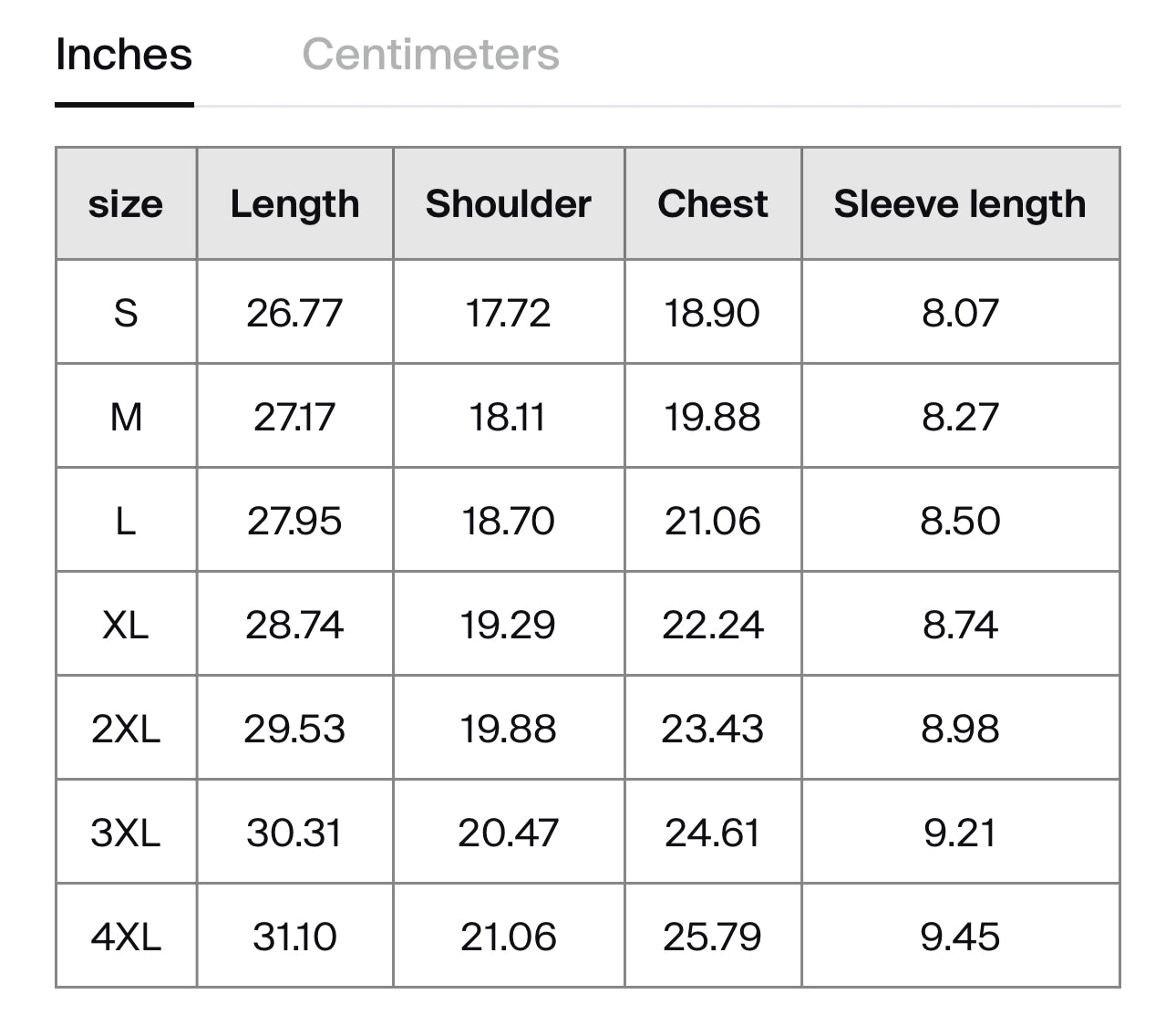Click the Sleeve length column header
1176x1036 pixels.
(960, 203)
